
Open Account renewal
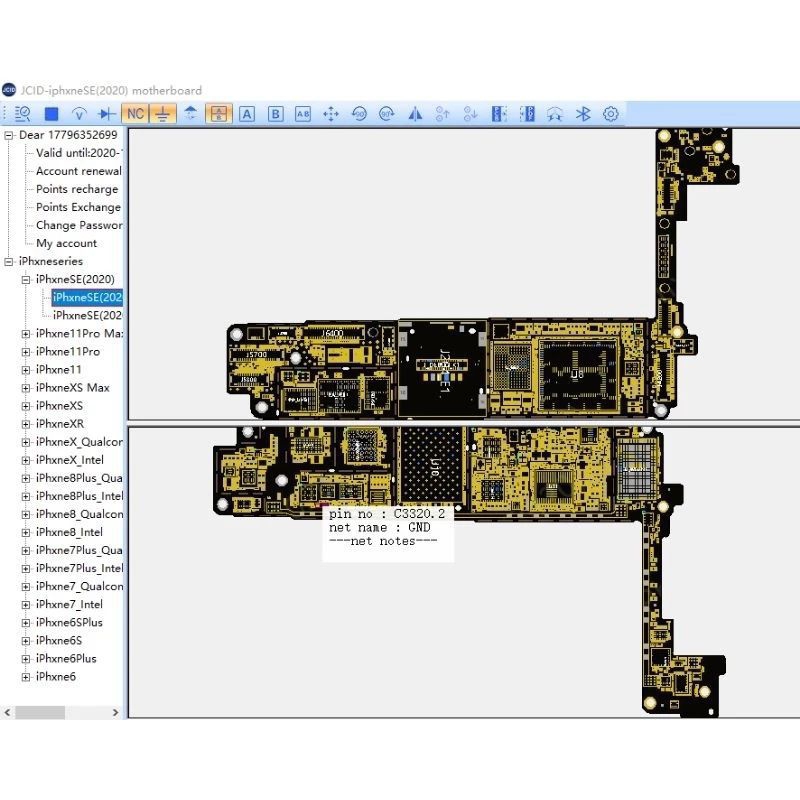(x=79, y=171)
